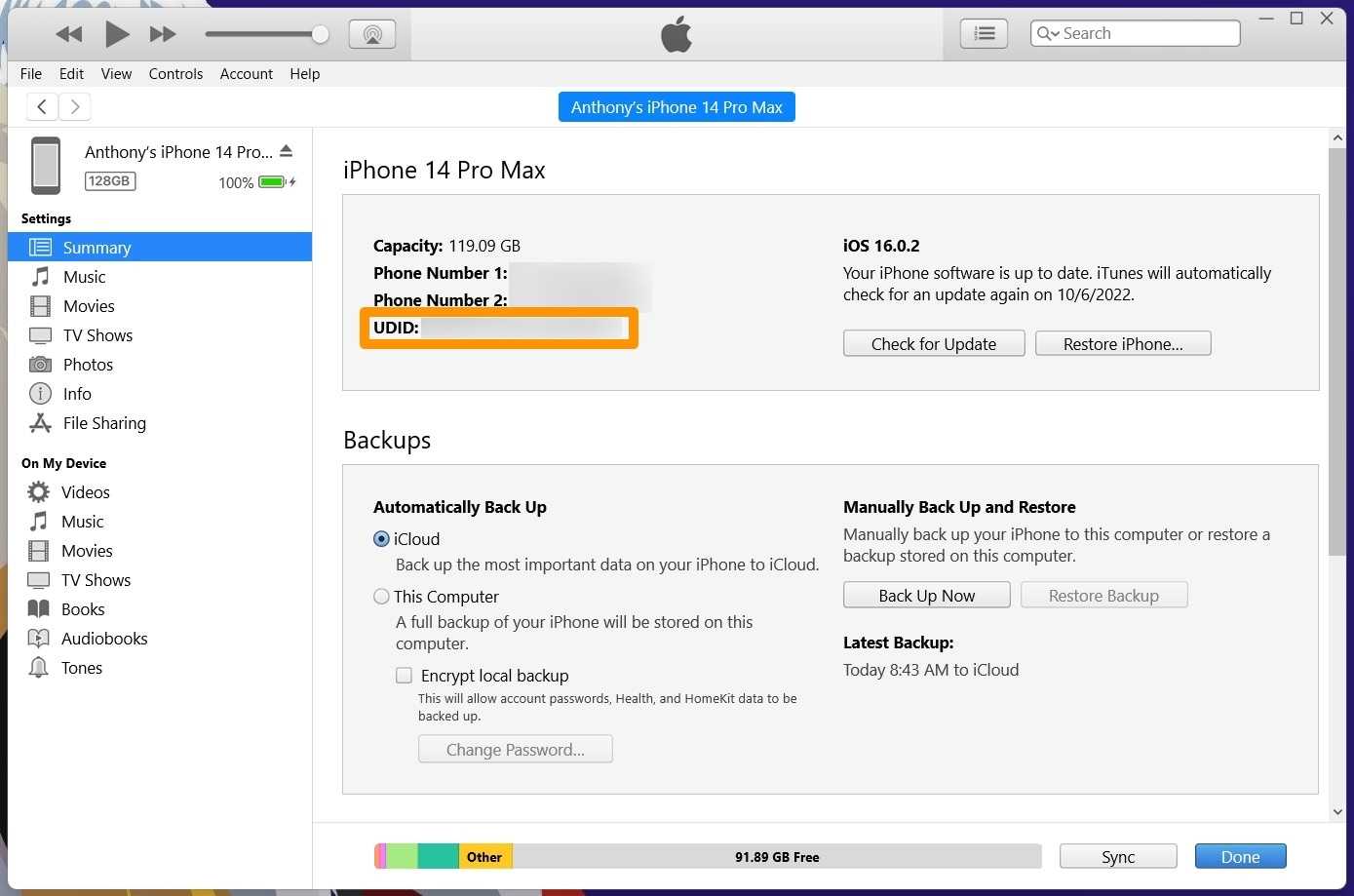This screenshot has height=896, width=1354.
Task: Go back with the left chevron arrow
Action: 42,106
